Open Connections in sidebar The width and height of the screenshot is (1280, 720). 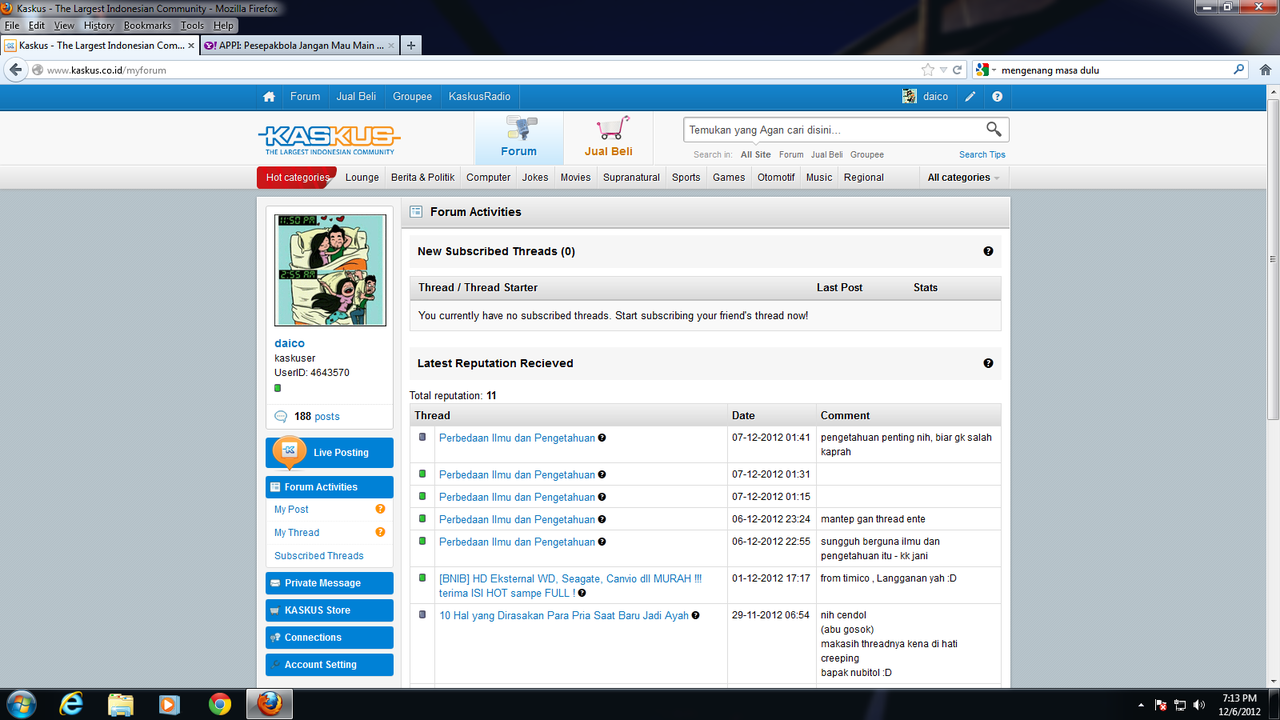tap(330, 637)
